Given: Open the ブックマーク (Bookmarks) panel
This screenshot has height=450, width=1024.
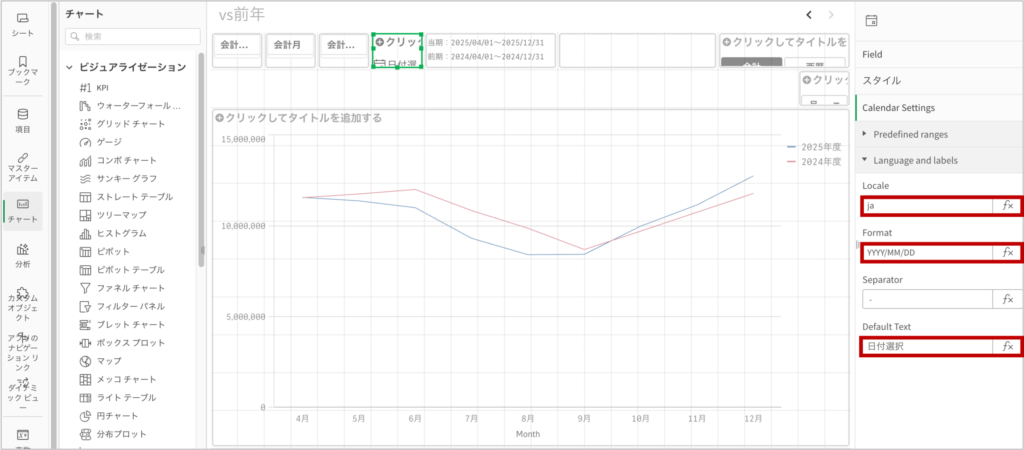Looking at the screenshot, I should [x=22, y=68].
